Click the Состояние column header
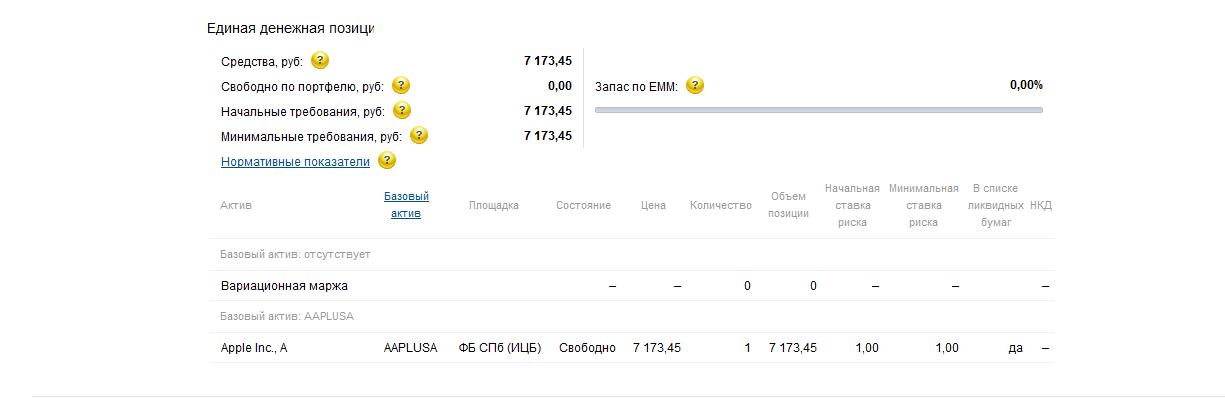1225x402 pixels. point(583,206)
